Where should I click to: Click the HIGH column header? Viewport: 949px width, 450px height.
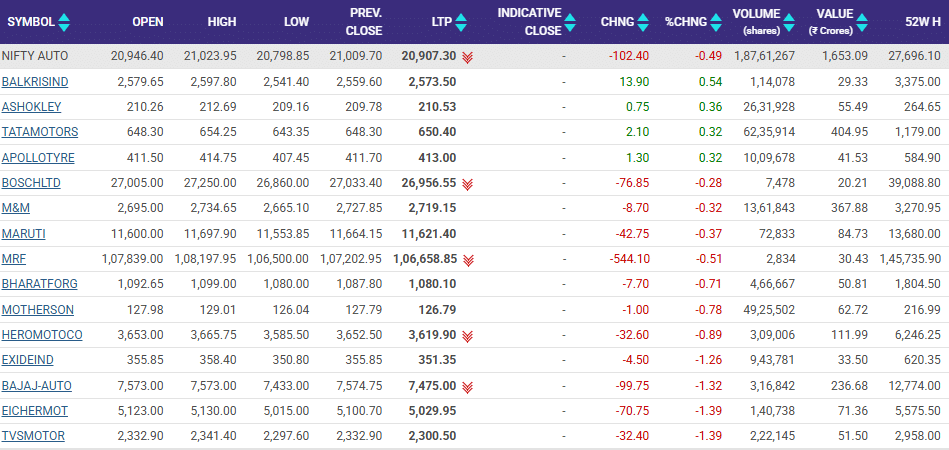[x=222, y=22]
